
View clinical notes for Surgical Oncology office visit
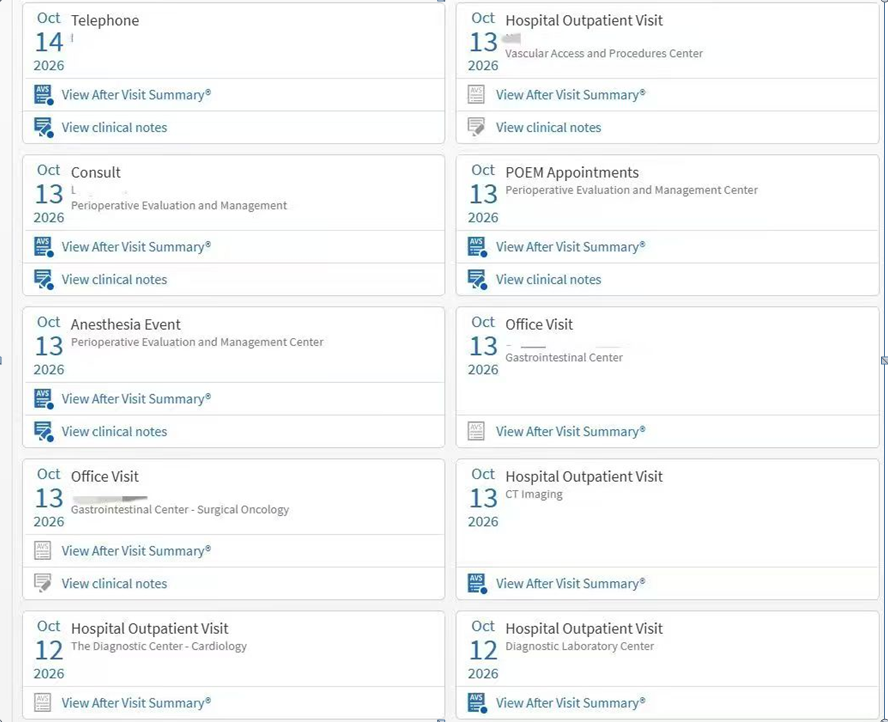click(x=114, y=583)
